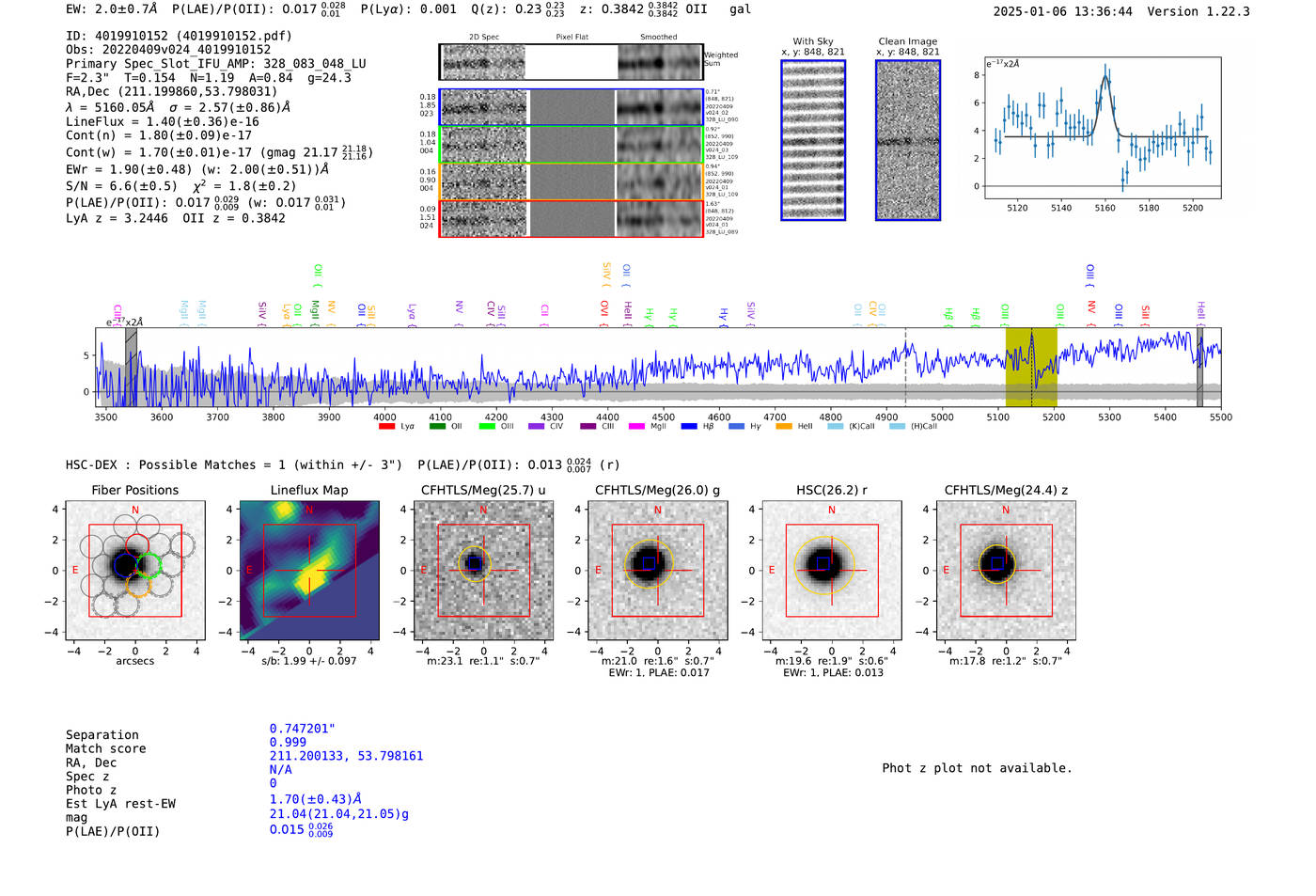Open the Lineflux Map image
Viewport: 1316px width, 896px height.
tap(309, 571)
